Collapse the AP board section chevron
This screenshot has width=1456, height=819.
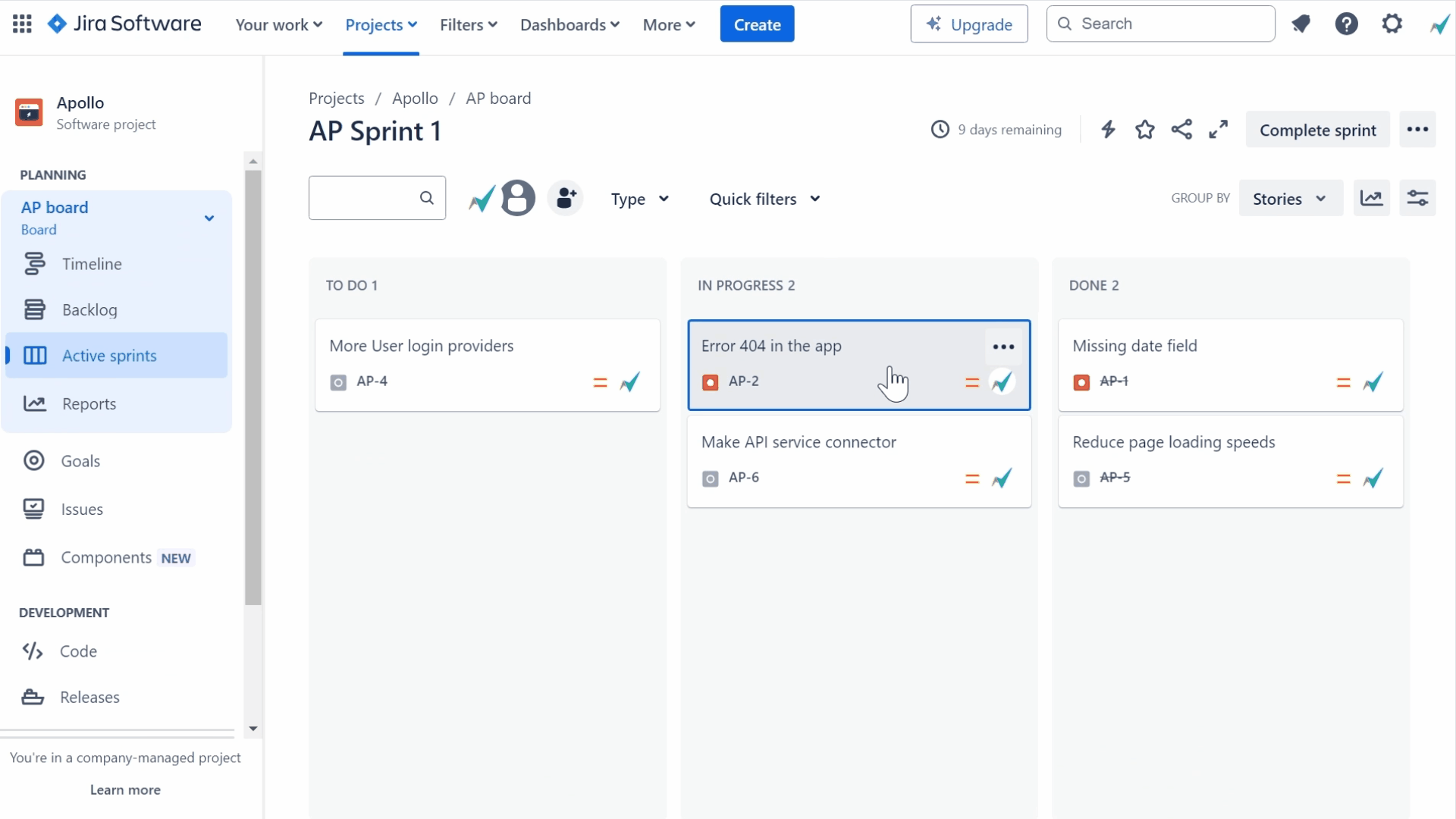tap(209, 218)
